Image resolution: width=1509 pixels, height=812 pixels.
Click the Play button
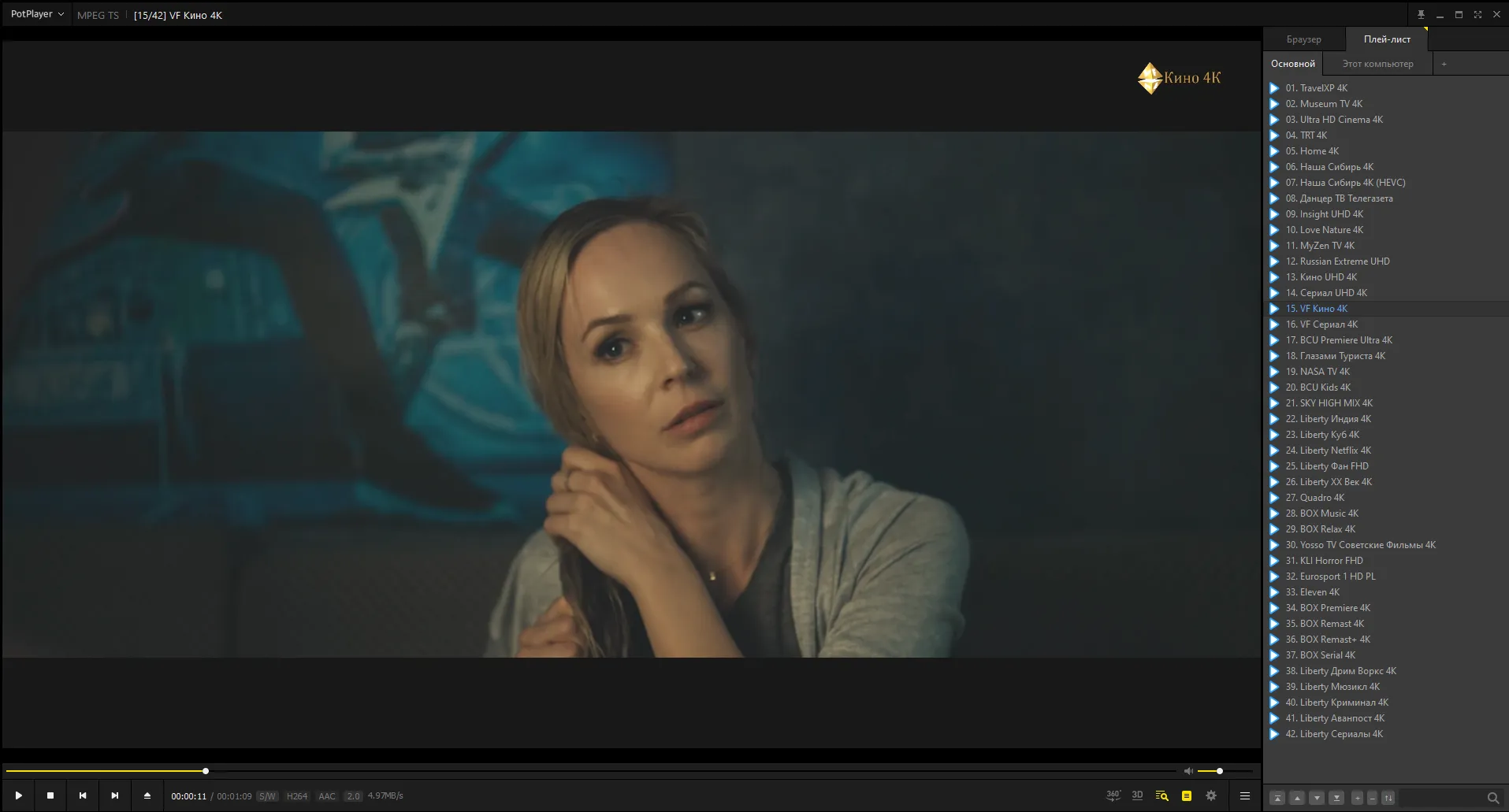tap(18, 795)
